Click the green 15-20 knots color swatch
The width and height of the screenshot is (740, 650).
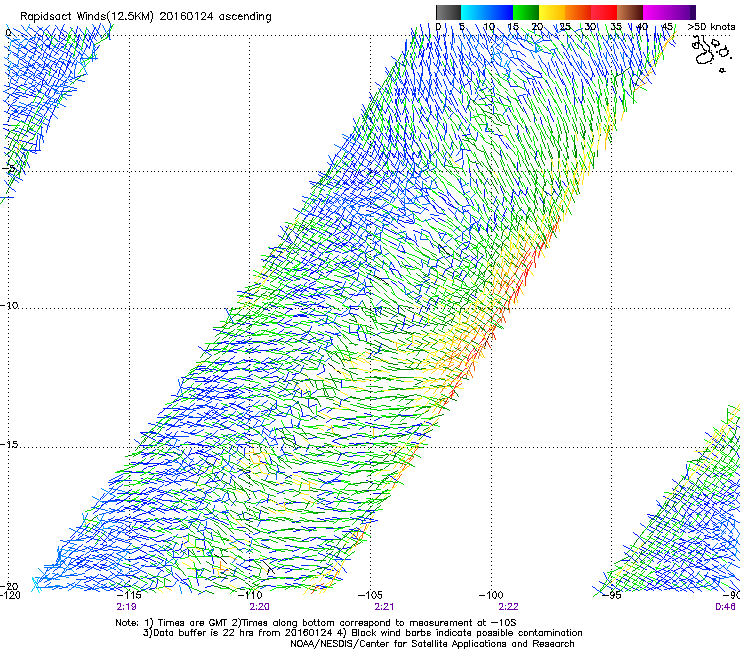click(526, 12)
